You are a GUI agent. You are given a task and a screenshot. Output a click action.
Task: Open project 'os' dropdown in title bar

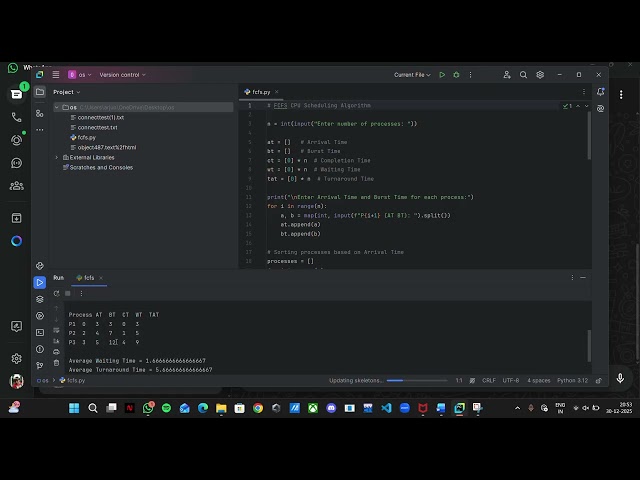[80, 75]
